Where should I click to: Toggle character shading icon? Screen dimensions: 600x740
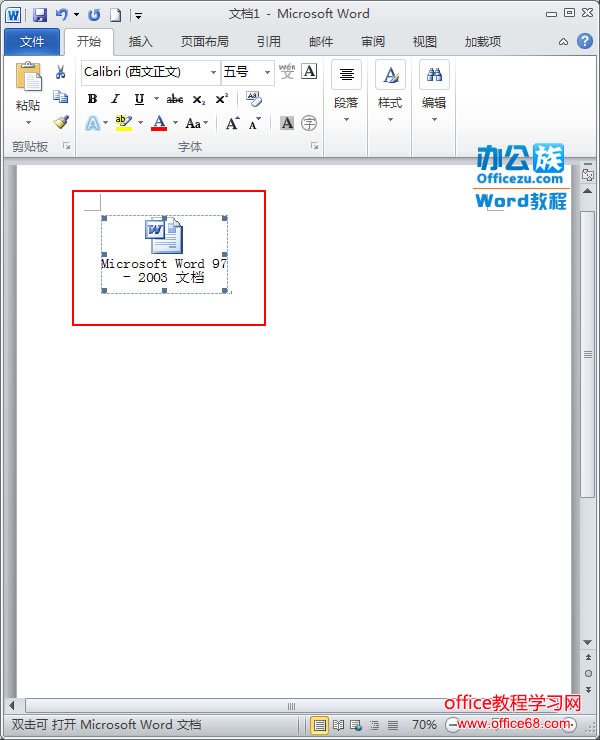[x=287, y=123]
